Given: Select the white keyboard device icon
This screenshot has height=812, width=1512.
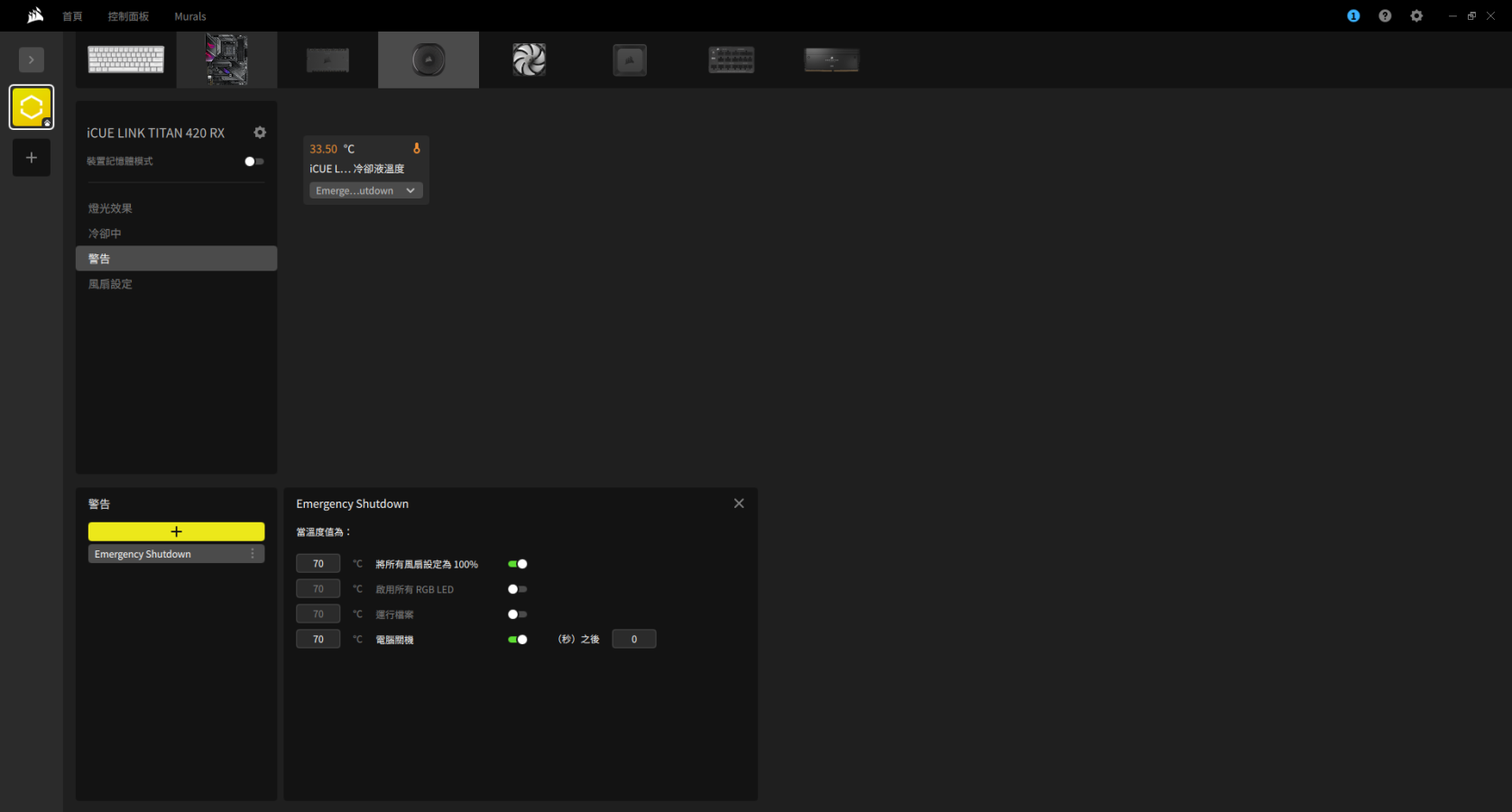Looking at the screenshot, I should click(x=126, y=60).
